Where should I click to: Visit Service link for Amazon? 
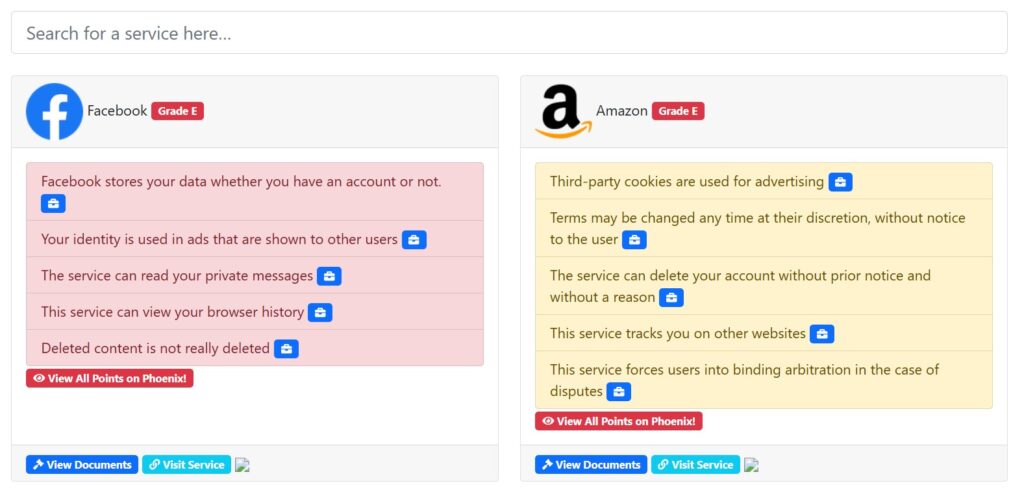[x=696, y=465]
